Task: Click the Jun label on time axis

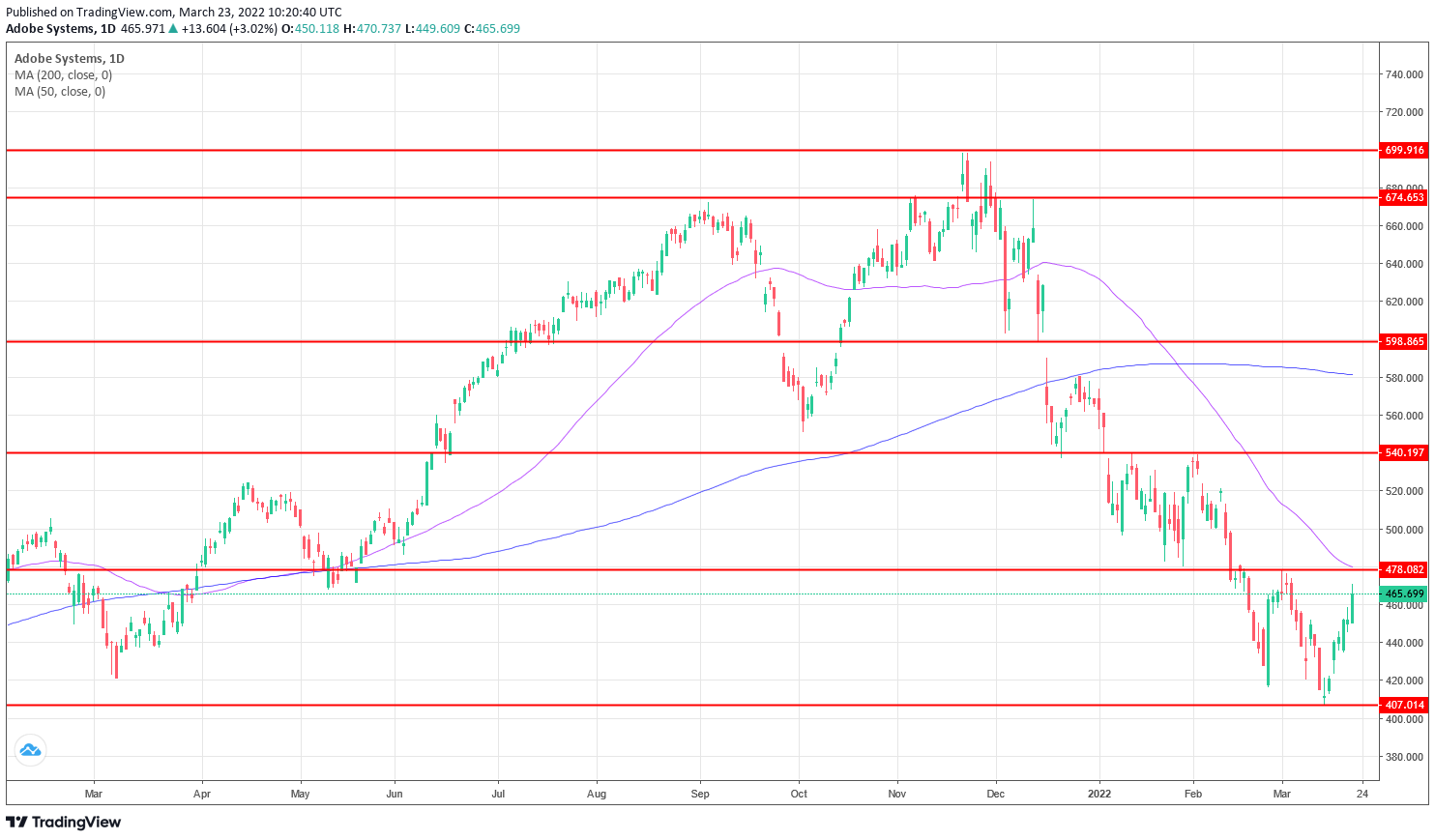Action: click(x=395, y=794)
